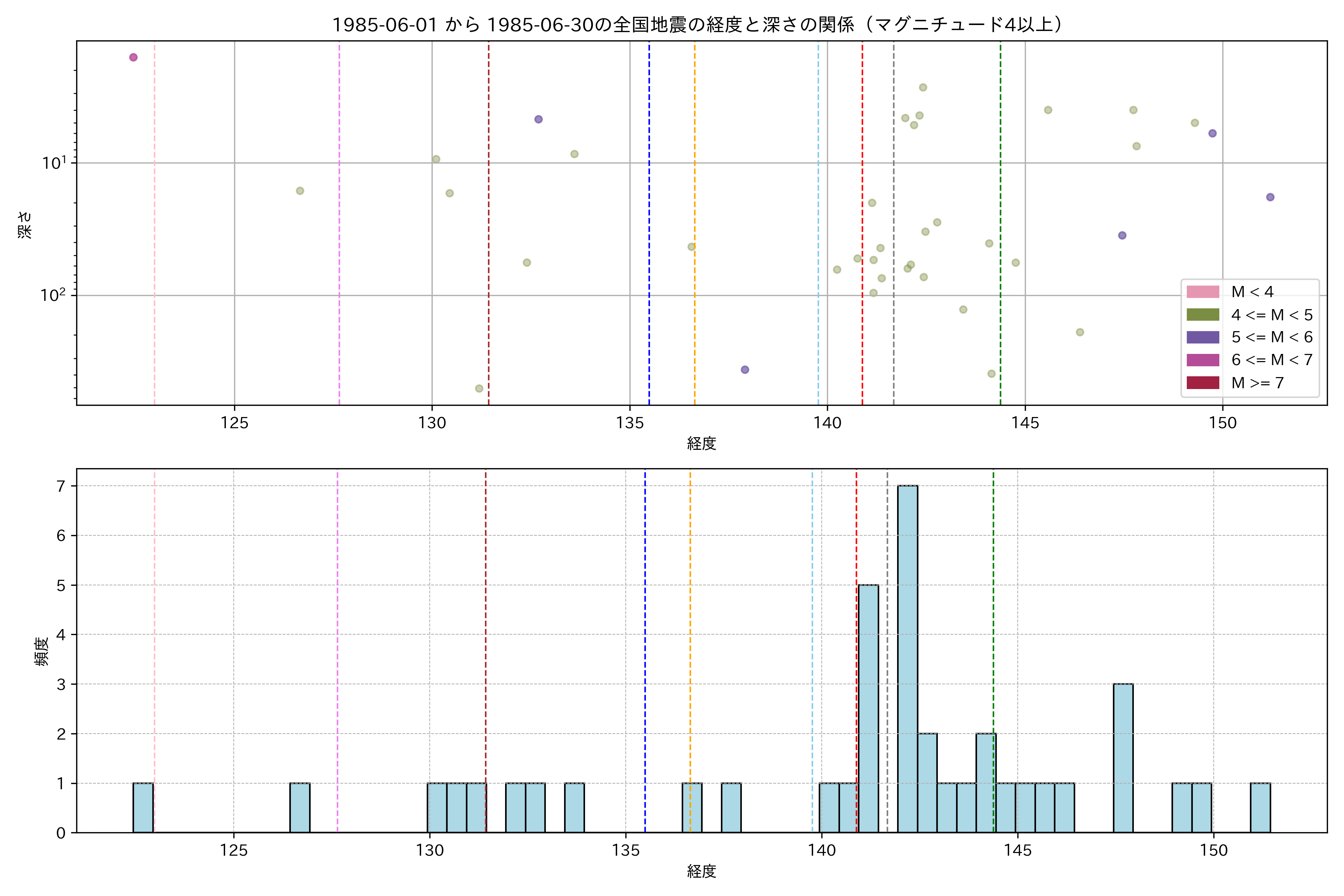Click the 経度 label under the histogram
The image size is (1344, 896).
701,871
